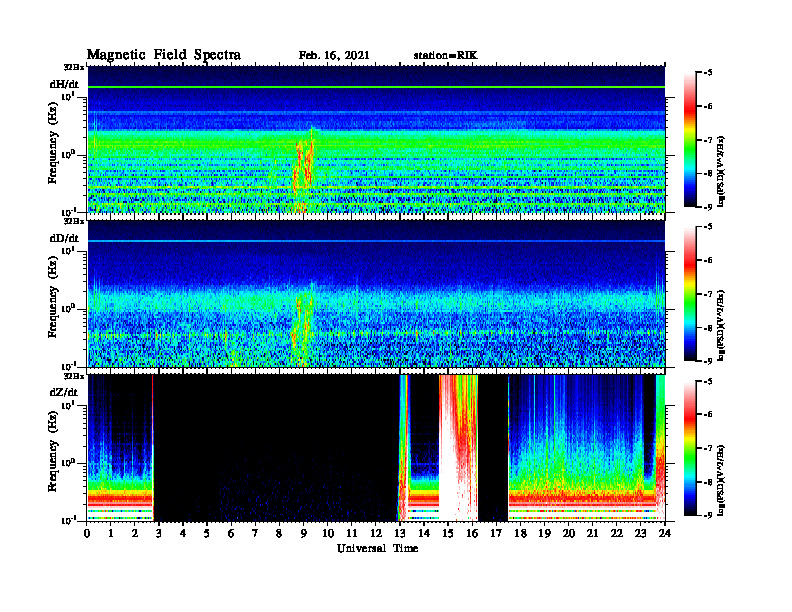Viewport: 792px width, 612px height.
Task: Click the black data gap in dZ/dt panel
Action: (x=275, y=448)
